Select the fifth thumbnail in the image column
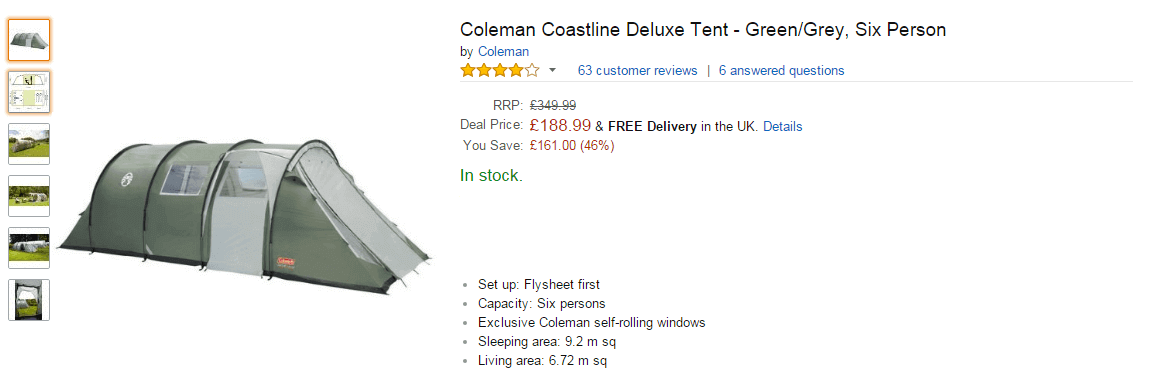 click(x=29, y=248)
